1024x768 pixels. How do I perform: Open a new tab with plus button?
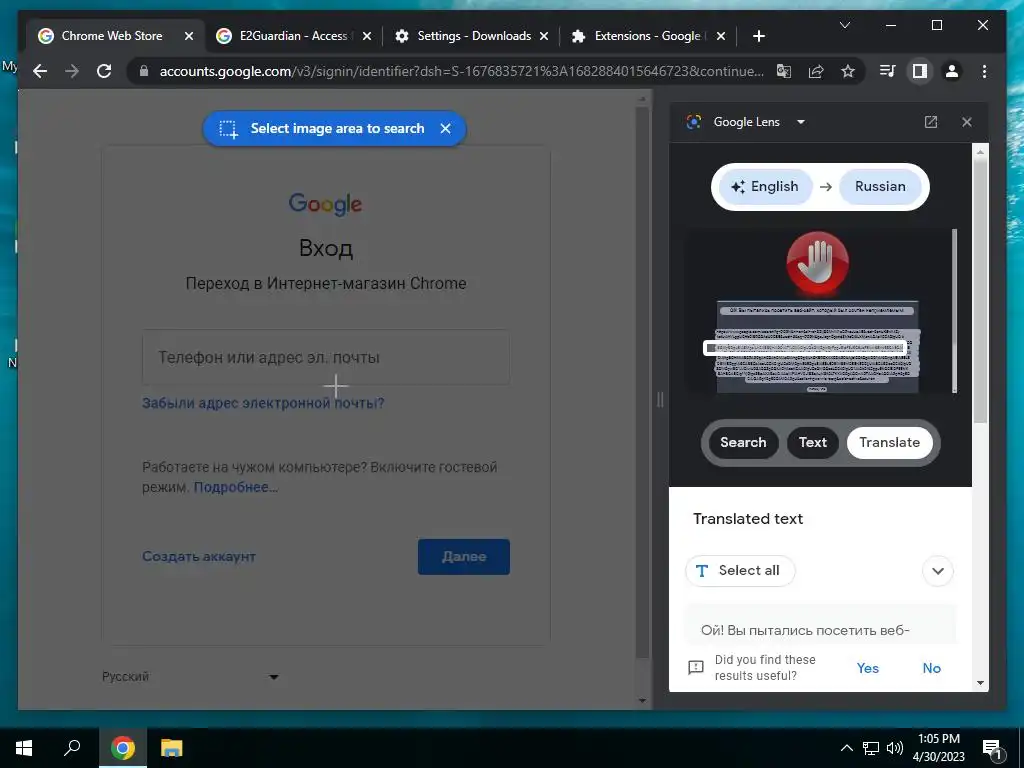[x=758, y=36]
